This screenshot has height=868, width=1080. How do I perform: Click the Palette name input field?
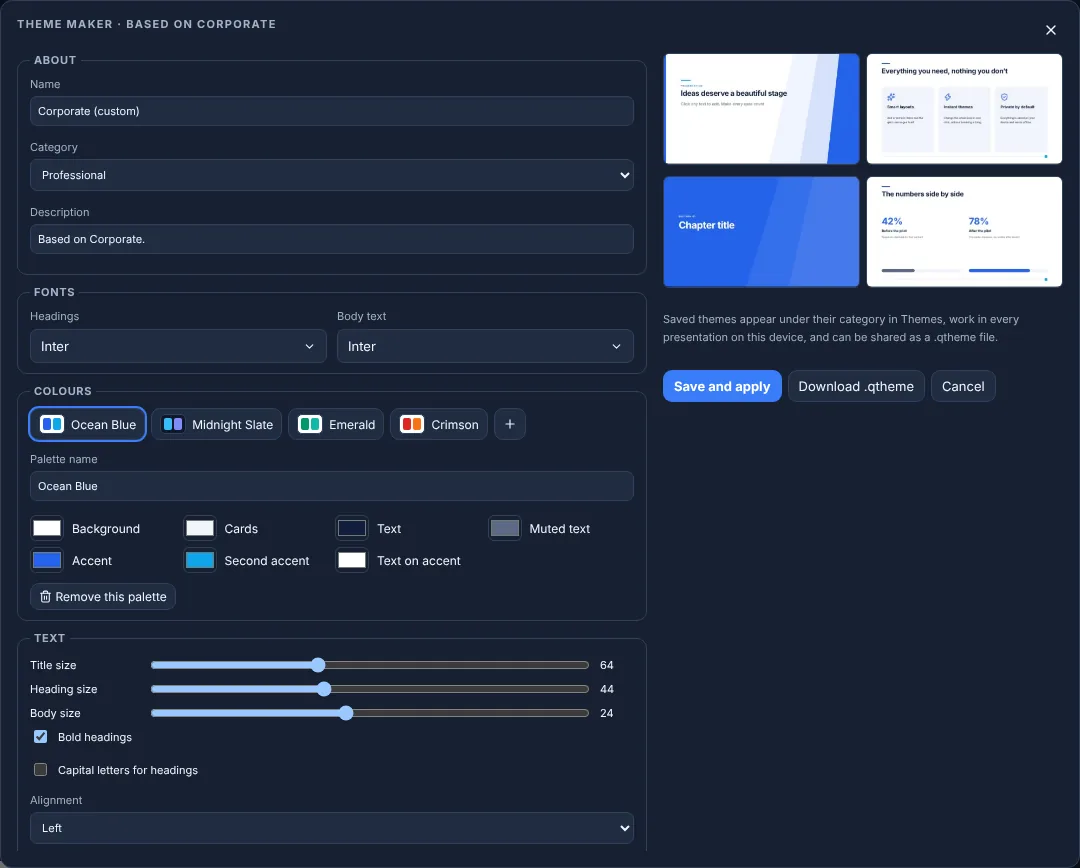331,486
